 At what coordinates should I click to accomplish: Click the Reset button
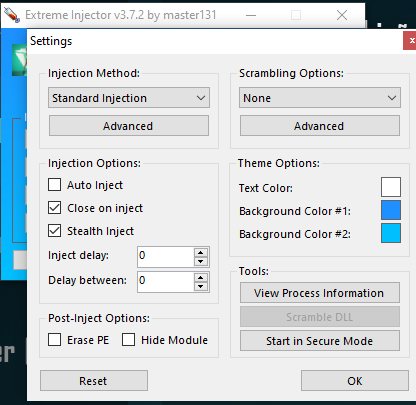[94, 380]
